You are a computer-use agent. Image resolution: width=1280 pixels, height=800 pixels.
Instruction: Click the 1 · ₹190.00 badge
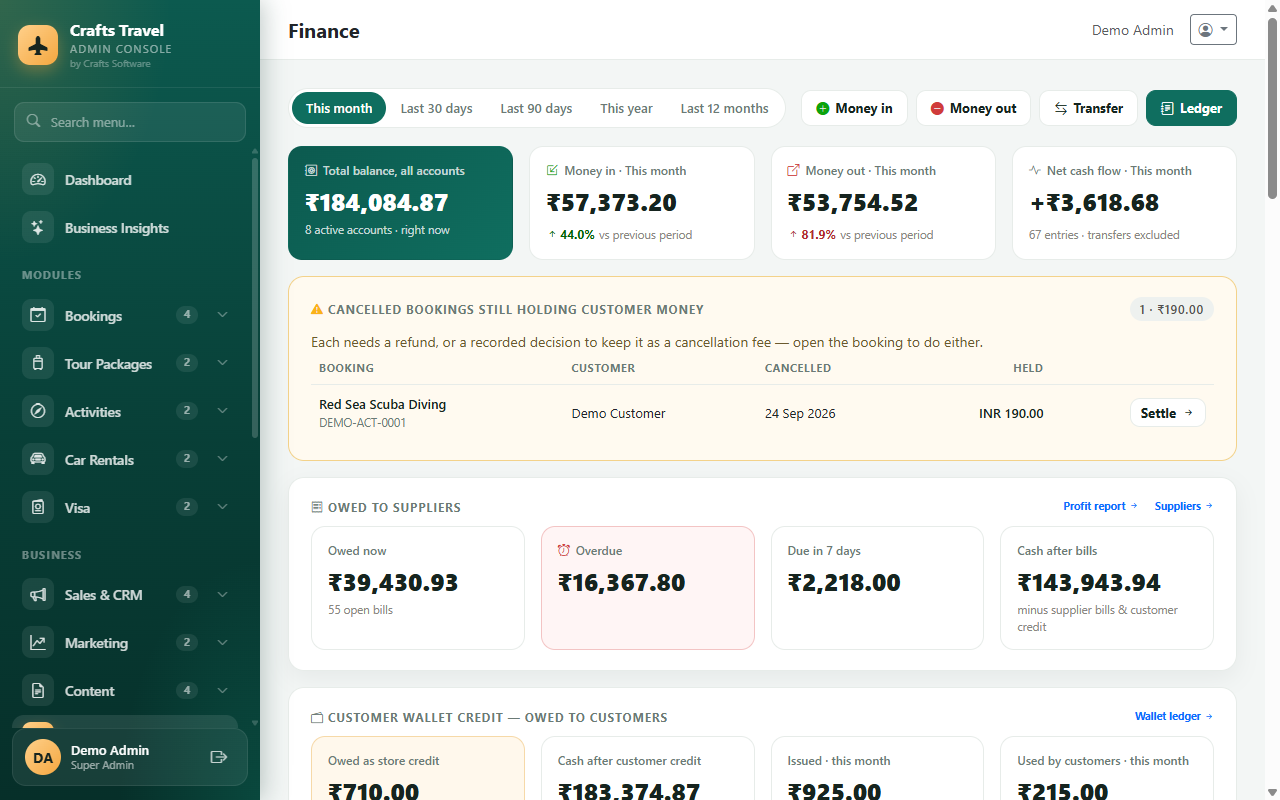(1171, 309)
